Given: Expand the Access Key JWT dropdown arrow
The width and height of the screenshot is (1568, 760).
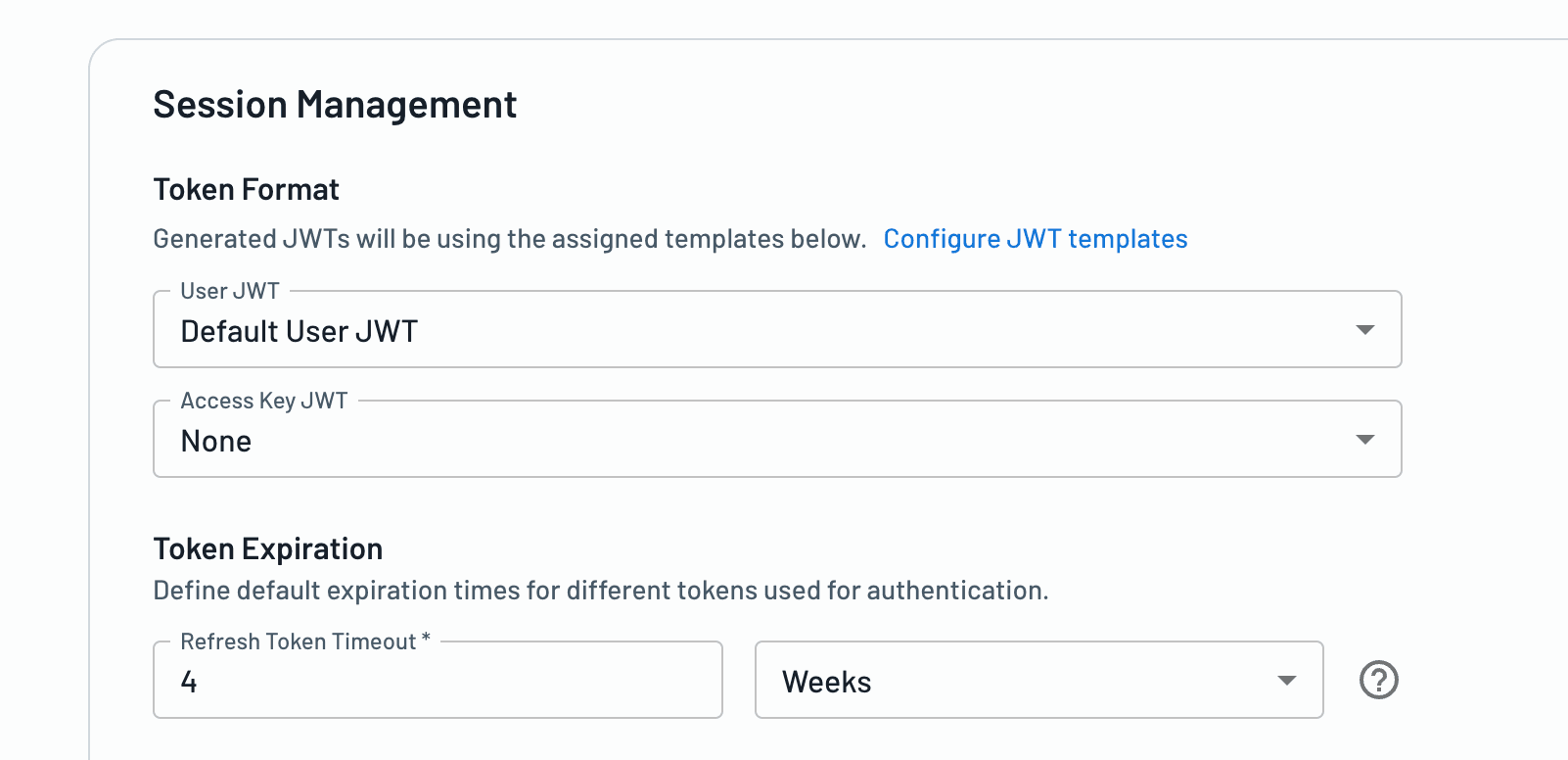Looking at the screenshot, I should click(1364, 440).
